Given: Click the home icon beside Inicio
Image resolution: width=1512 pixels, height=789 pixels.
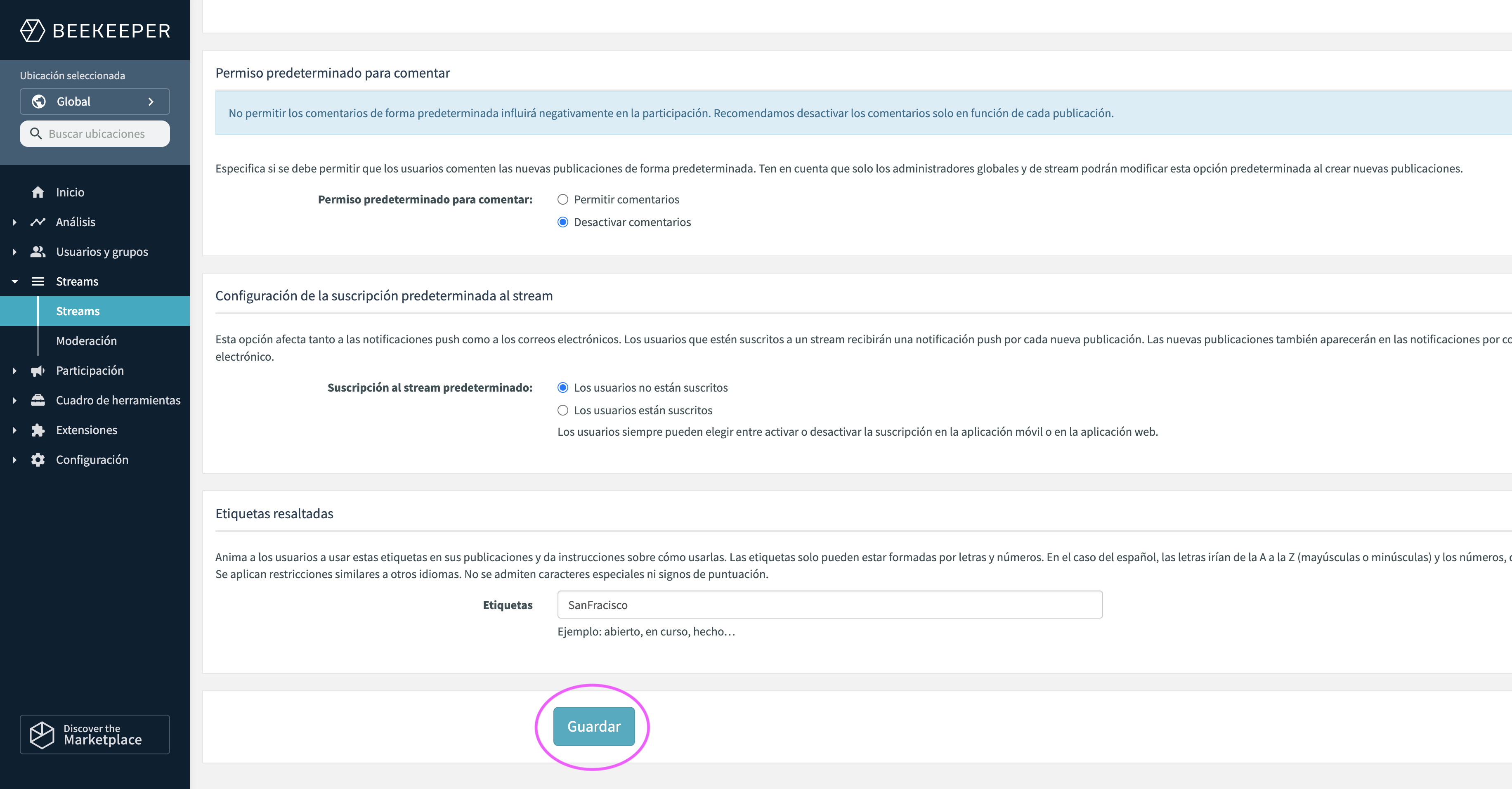Looking at the screenshot, I should coord(38,192).
